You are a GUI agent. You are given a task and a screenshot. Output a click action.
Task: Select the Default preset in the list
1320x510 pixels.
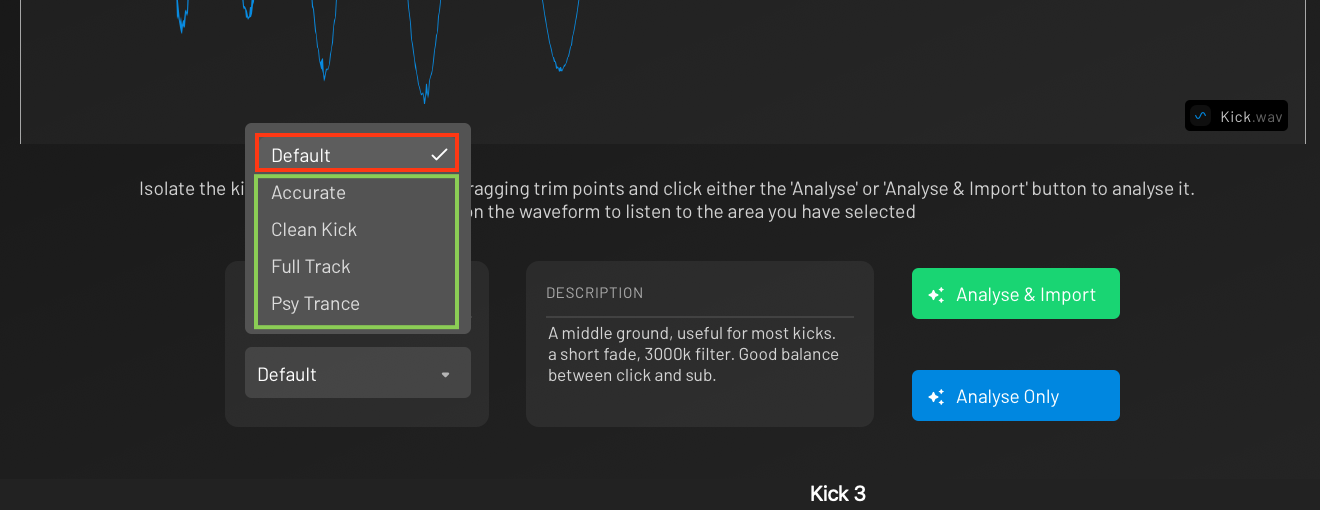click(301, 155)
